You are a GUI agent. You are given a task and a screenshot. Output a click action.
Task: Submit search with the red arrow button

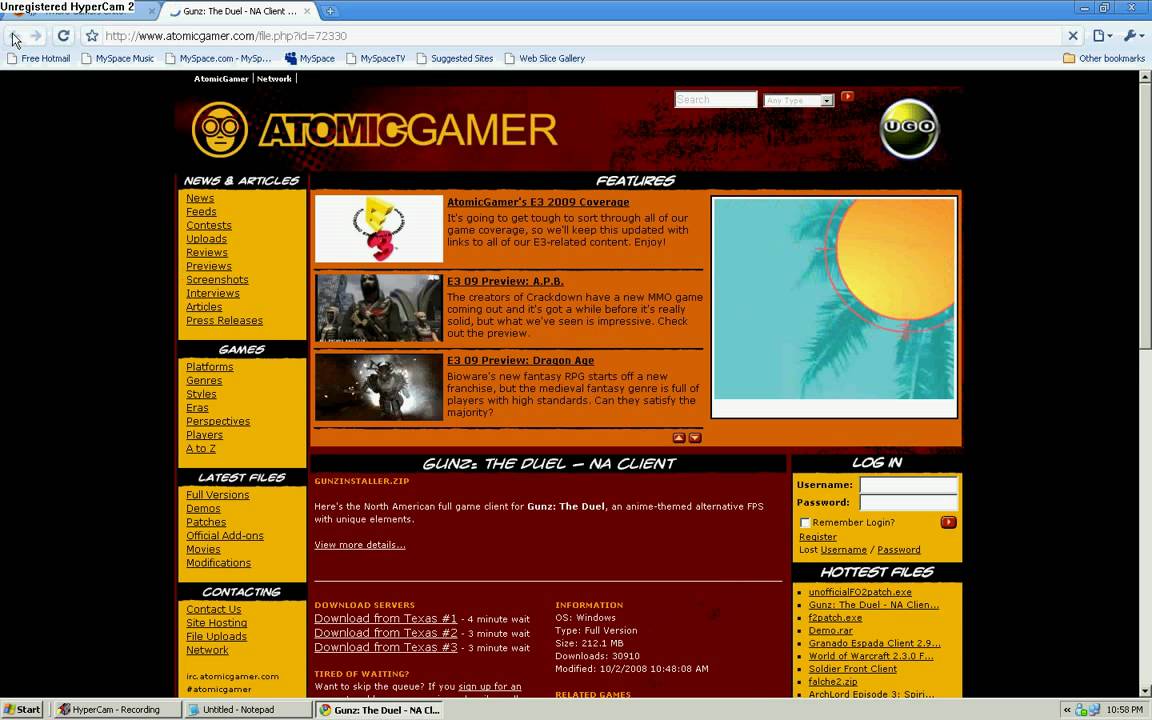click(x=847, y=96)
